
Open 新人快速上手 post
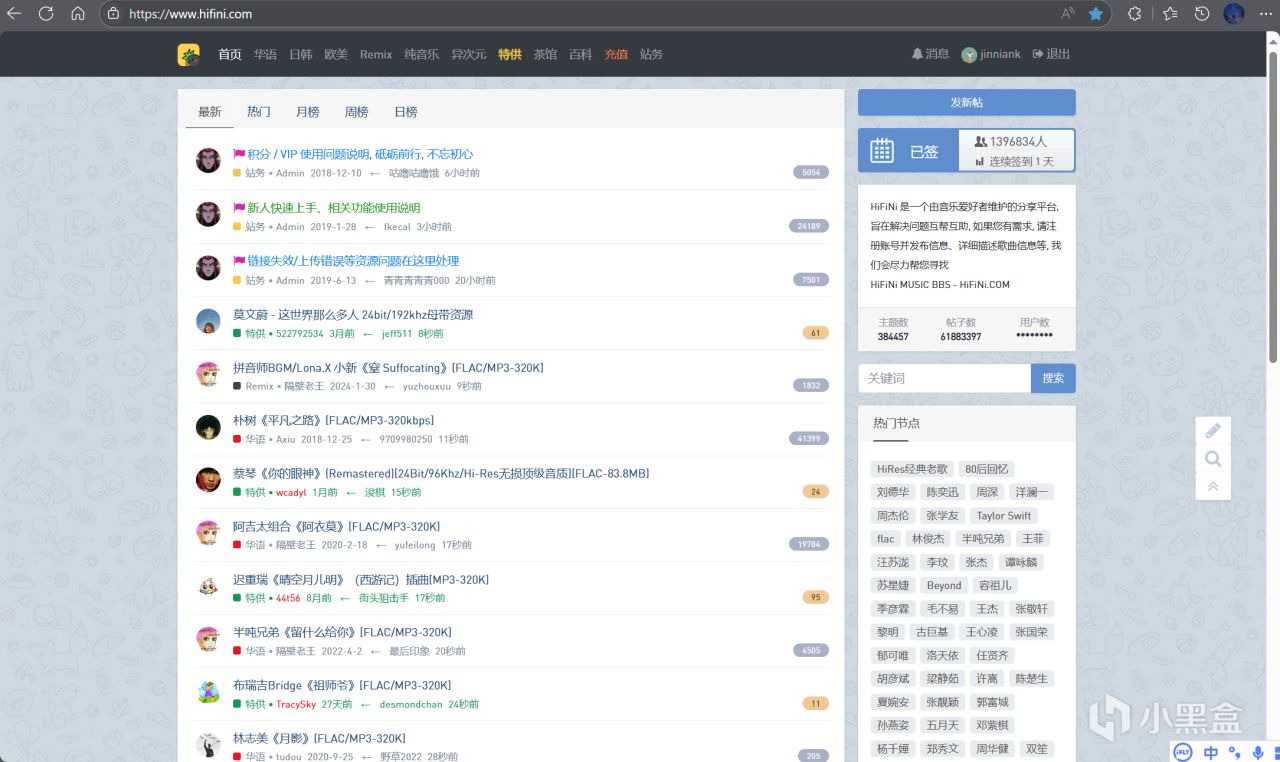(x=334, y=208)
